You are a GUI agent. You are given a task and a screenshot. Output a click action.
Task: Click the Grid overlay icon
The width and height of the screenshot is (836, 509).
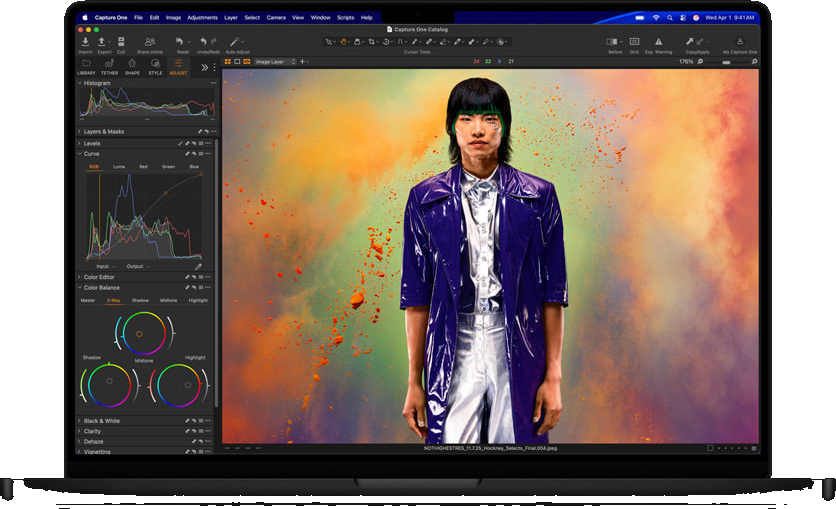click(x=634, y=42)
